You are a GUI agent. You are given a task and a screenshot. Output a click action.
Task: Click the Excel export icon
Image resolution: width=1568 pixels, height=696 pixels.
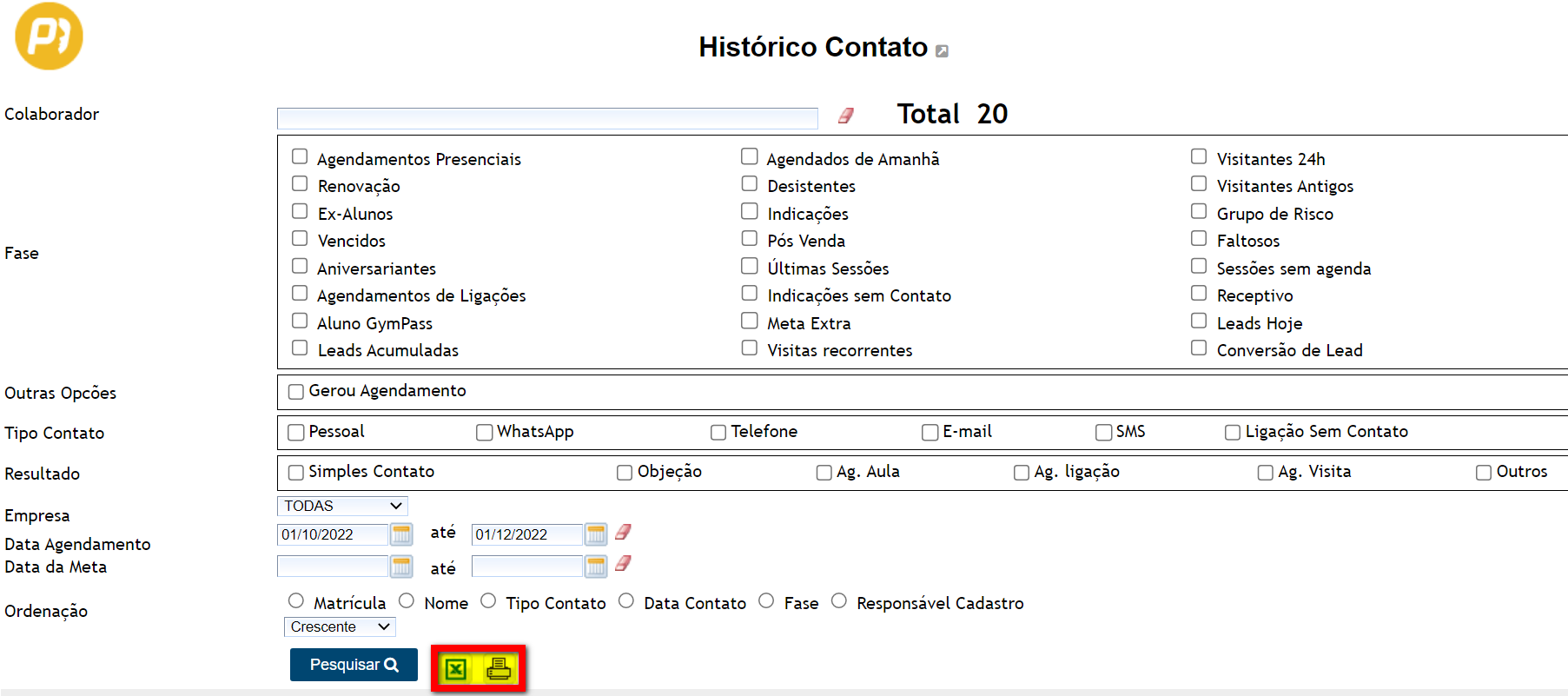click(x=456, y=669)
